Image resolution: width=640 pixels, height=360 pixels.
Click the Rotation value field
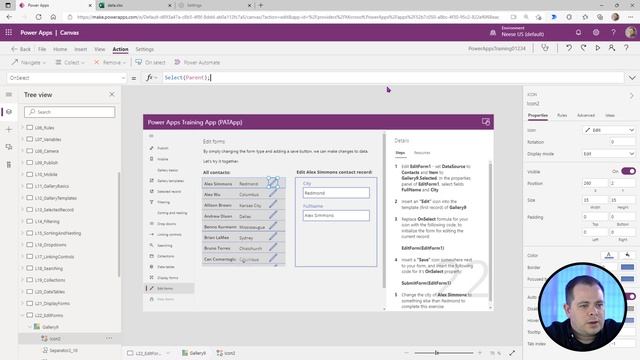point(622,142)
